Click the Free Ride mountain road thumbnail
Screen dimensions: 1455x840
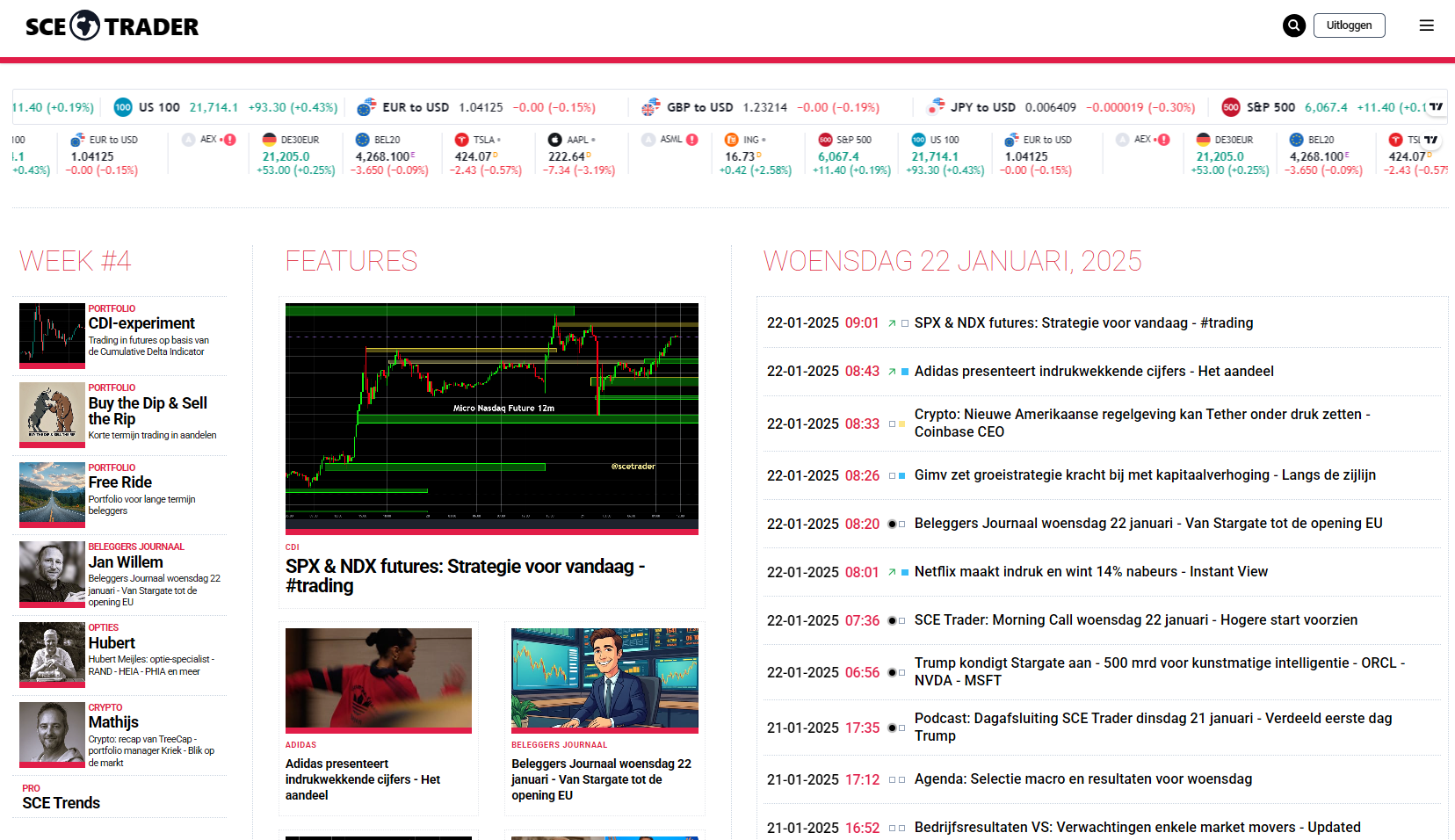pyautogui.click(x=52, y=495)
